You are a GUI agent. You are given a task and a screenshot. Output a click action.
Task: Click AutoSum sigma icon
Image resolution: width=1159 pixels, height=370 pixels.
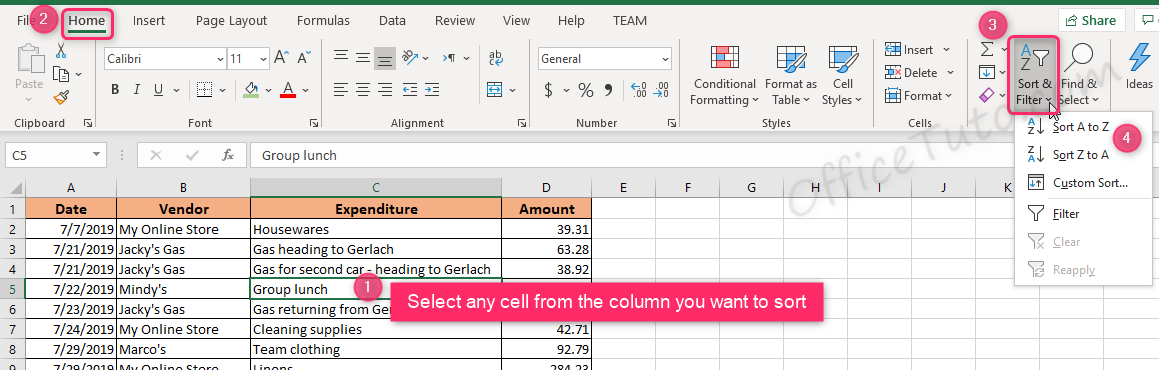point(987,49)
